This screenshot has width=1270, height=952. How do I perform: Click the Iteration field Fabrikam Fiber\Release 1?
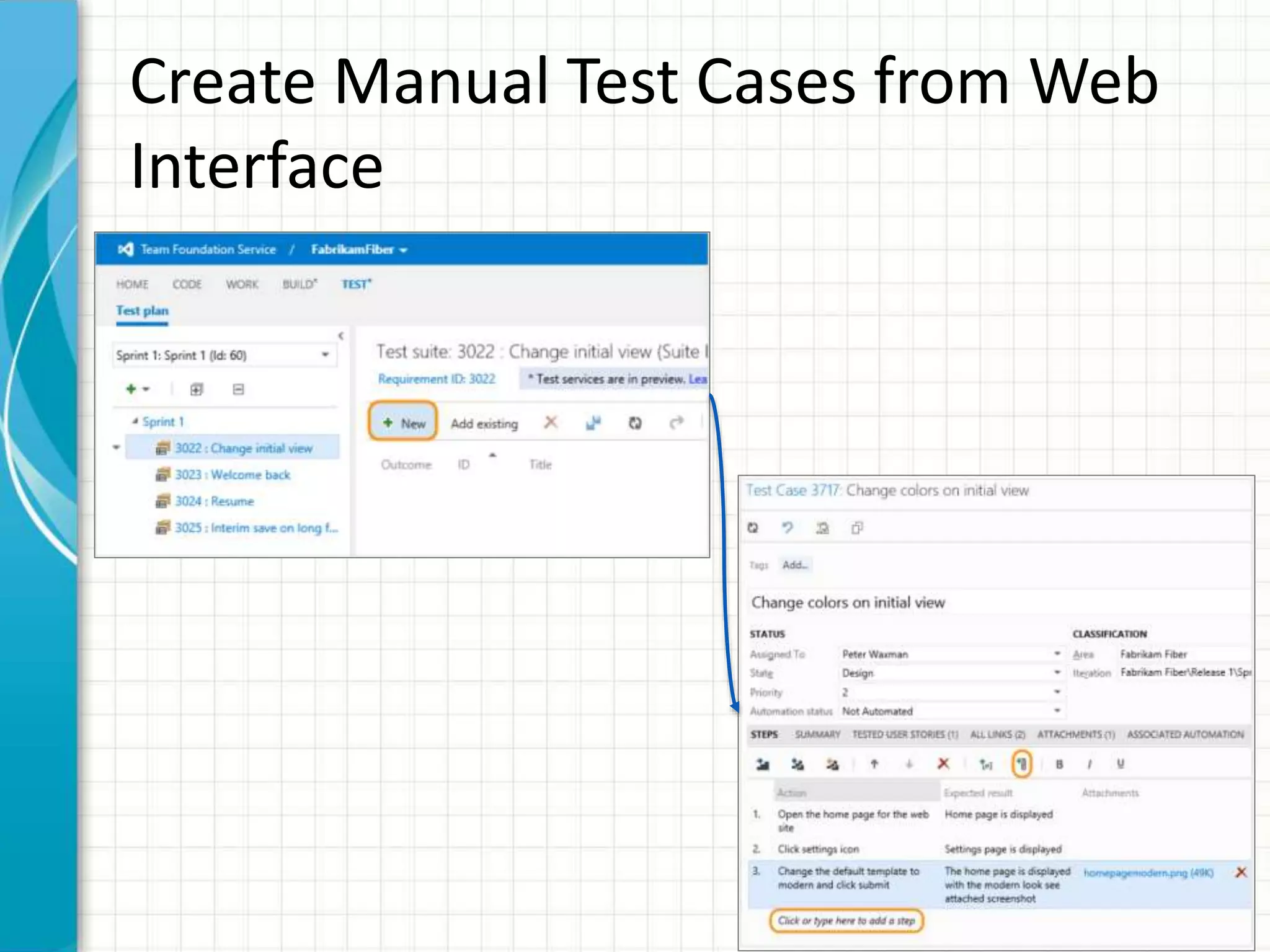point(1185,673)
